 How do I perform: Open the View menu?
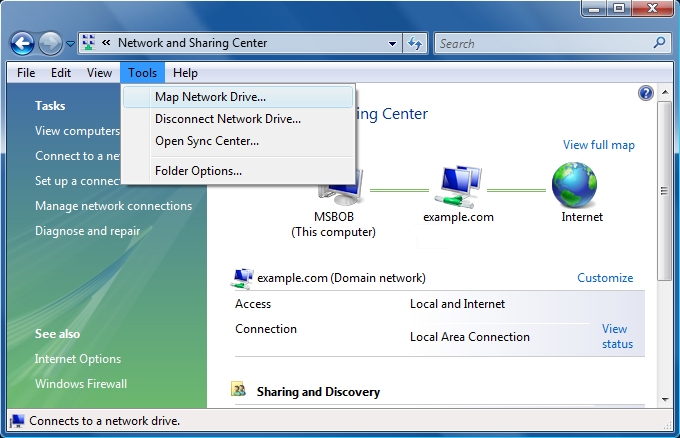pyautogui.click(x=99, y=72)
